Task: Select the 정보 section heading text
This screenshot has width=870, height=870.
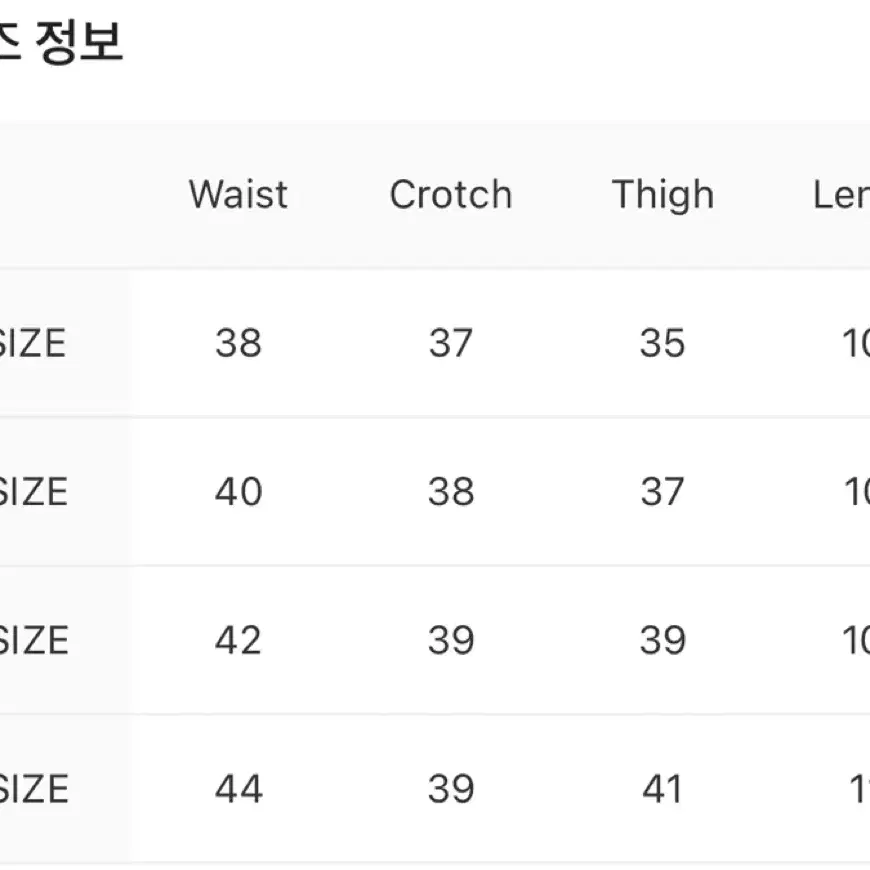Action: [79, 42]
